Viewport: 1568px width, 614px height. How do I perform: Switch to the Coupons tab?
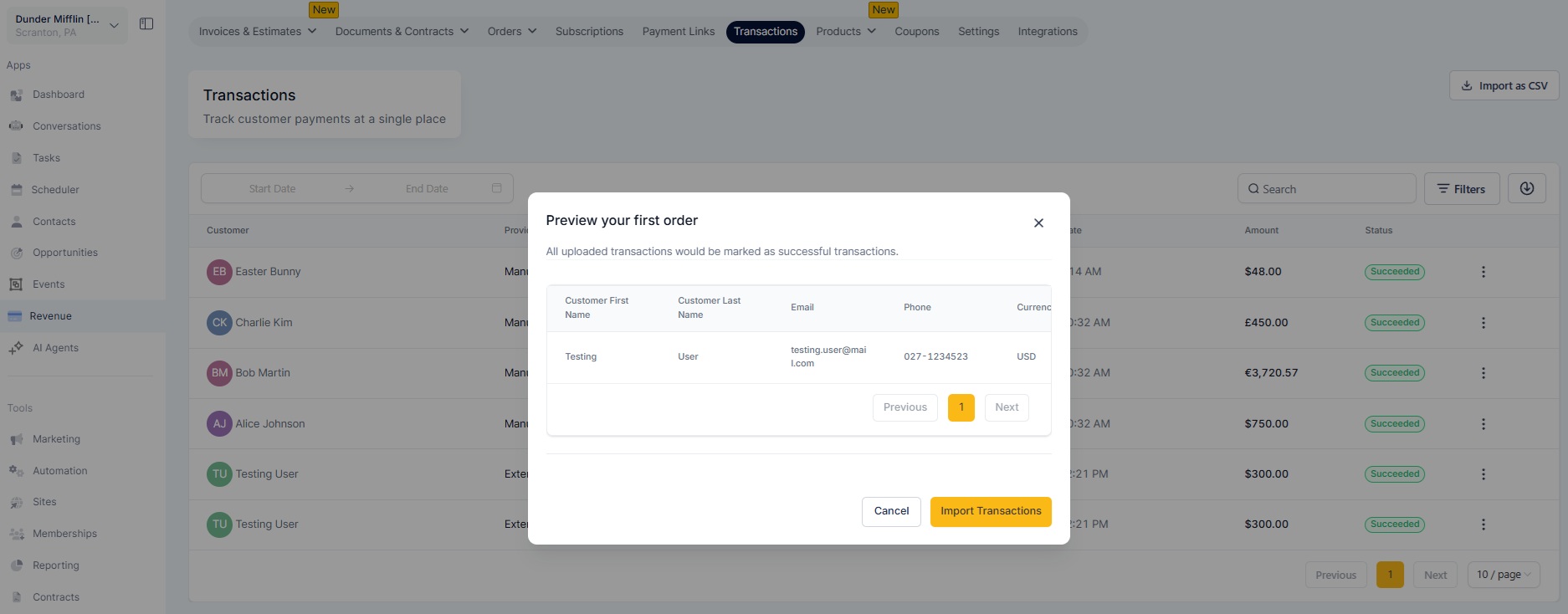coord(917,32)
